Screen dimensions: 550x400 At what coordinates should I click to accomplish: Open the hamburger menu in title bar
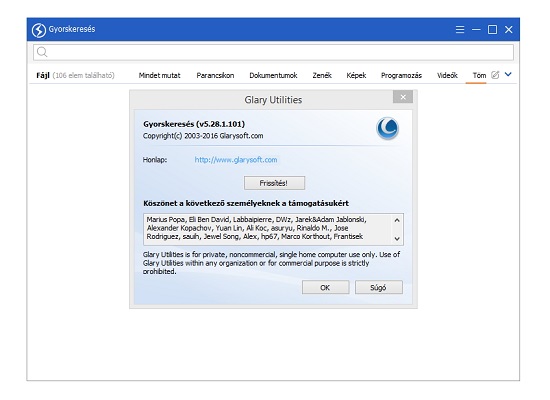coord(460,30)
